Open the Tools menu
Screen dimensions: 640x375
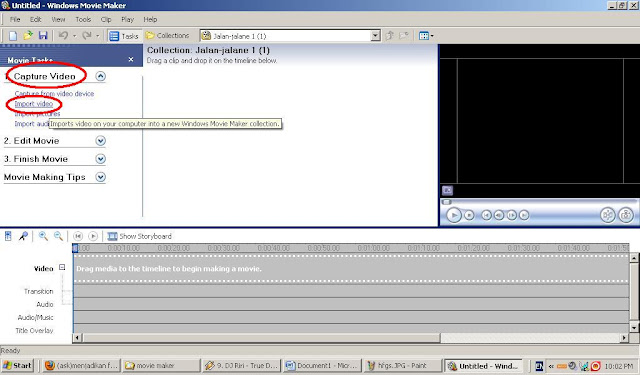click(83, 19)
